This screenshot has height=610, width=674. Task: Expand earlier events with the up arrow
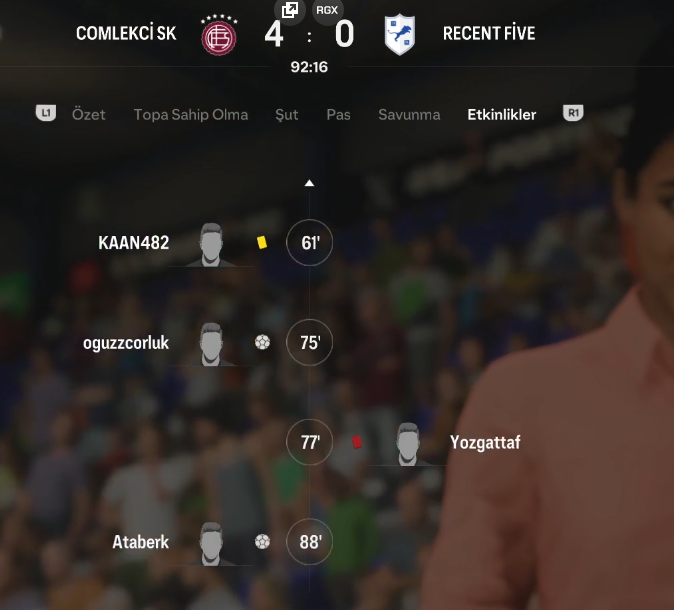[309, 183]
